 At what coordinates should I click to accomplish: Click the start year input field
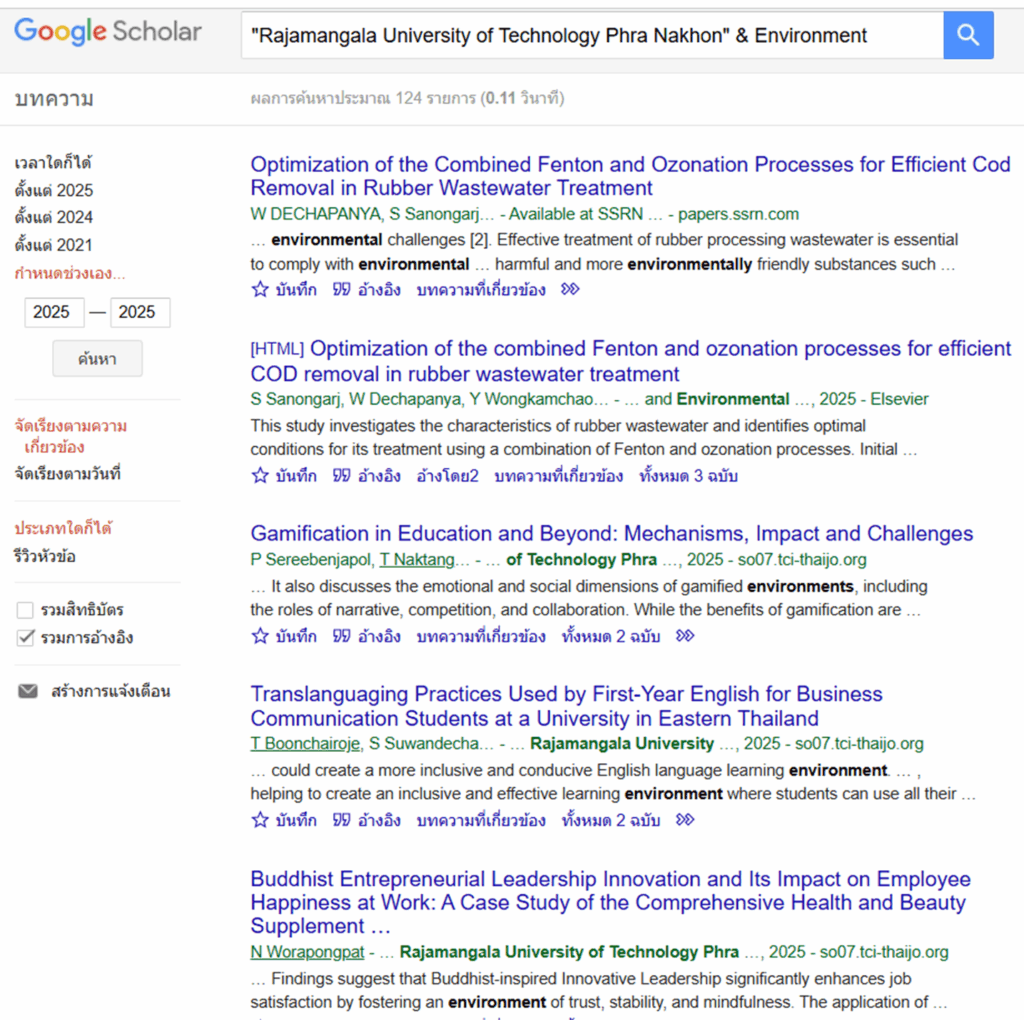[52, 312]
